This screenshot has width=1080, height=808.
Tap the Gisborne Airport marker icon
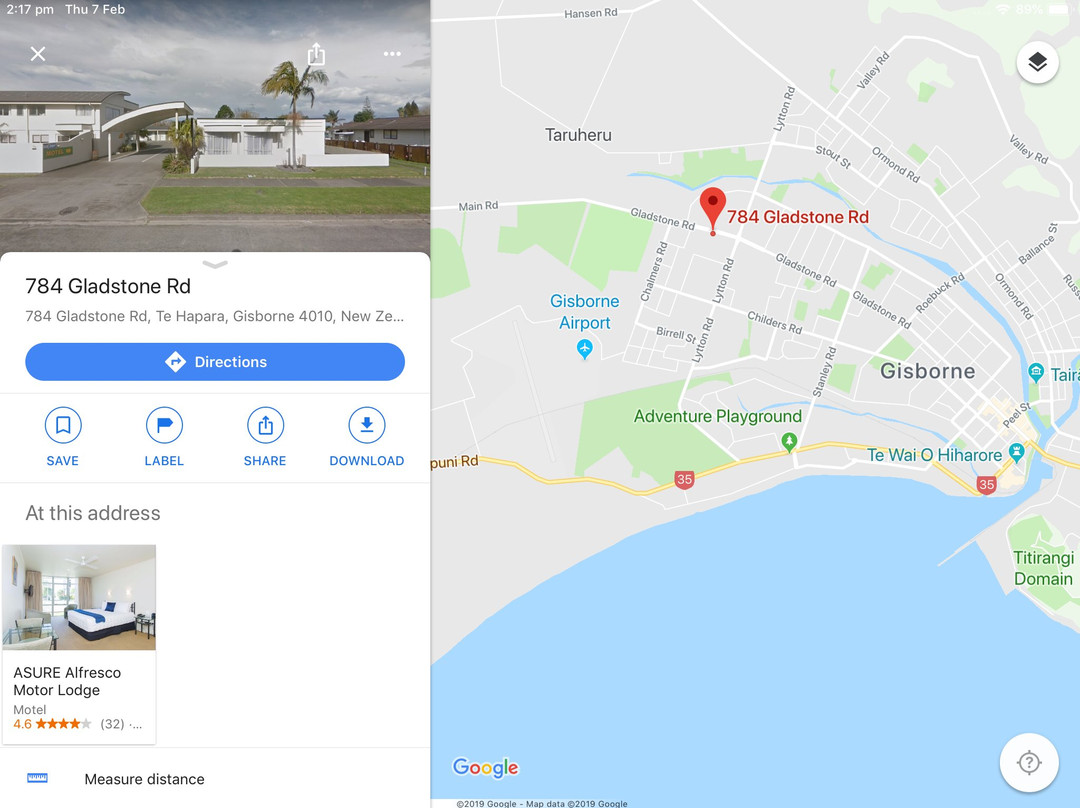tap(584, 349)
